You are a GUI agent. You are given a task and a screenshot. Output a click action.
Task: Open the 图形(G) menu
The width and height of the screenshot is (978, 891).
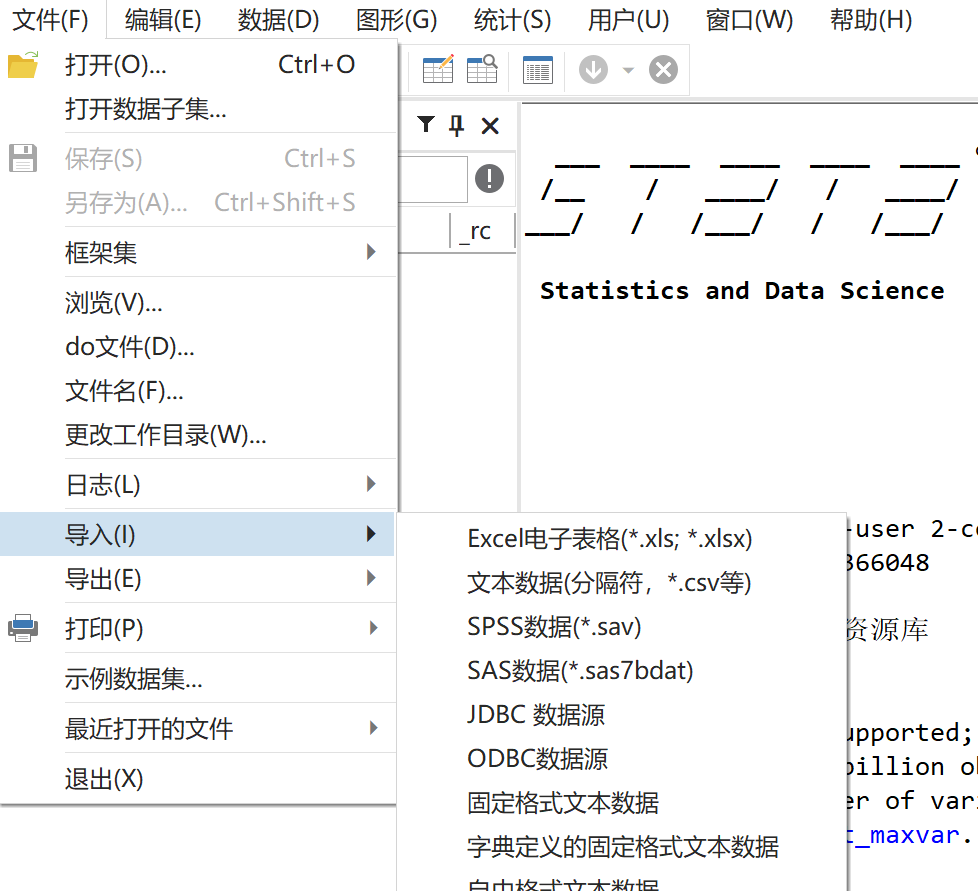(397, 20)
